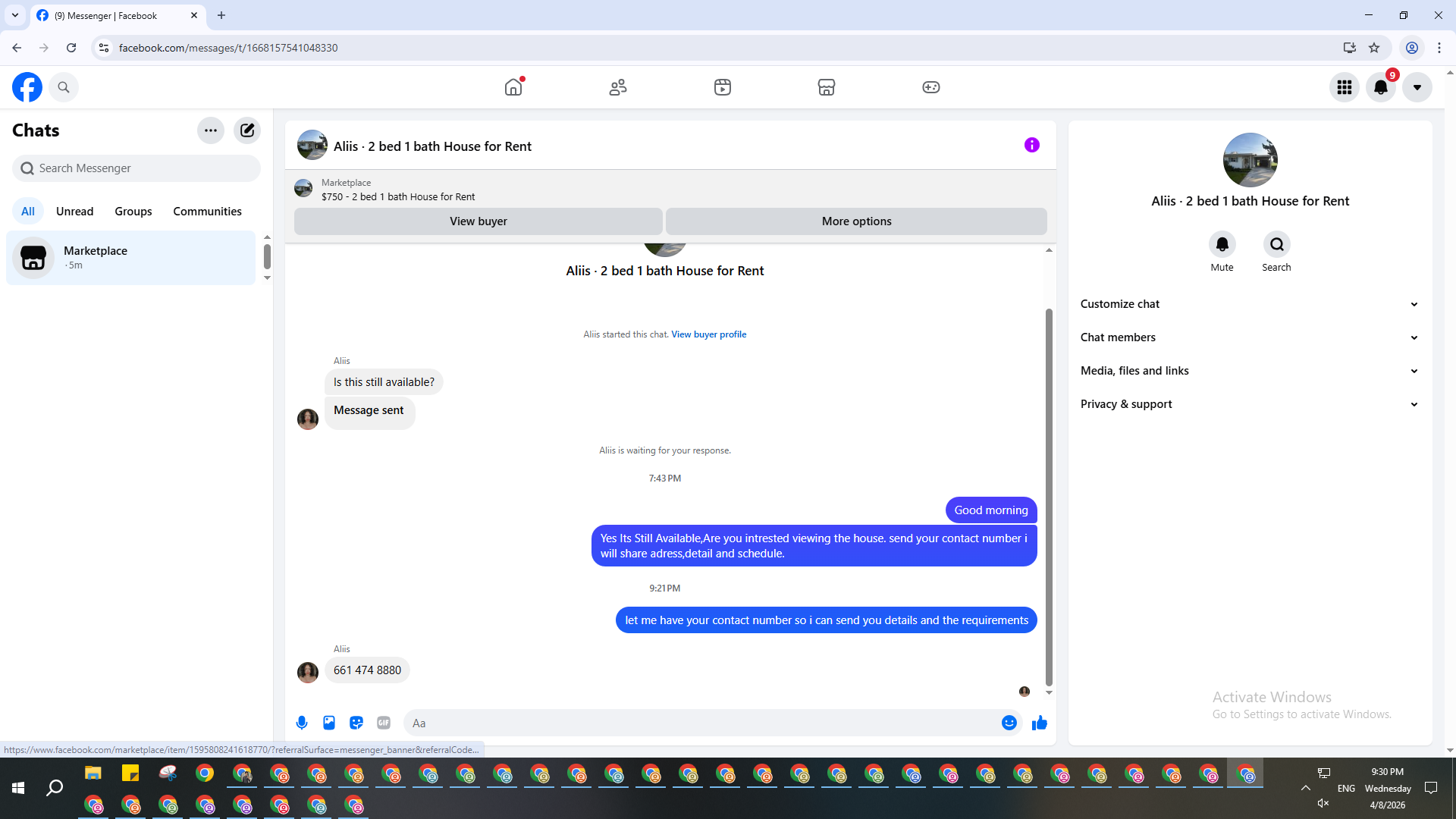Expand Chat members section
Viewport: 1456px width, 819px height.
(x=1249, y=337)
